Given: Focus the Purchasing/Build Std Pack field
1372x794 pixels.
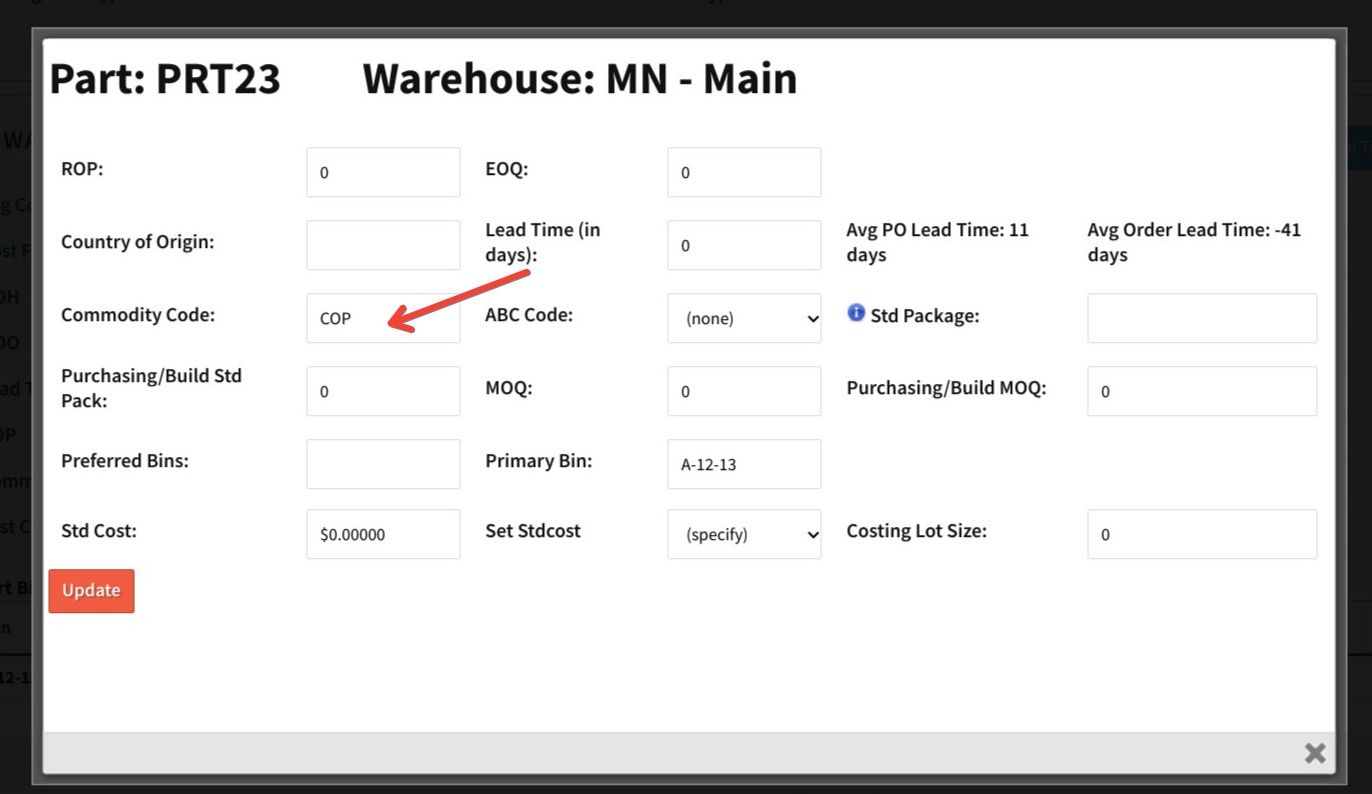Looking at the screenshot, I should coord(383,391).
